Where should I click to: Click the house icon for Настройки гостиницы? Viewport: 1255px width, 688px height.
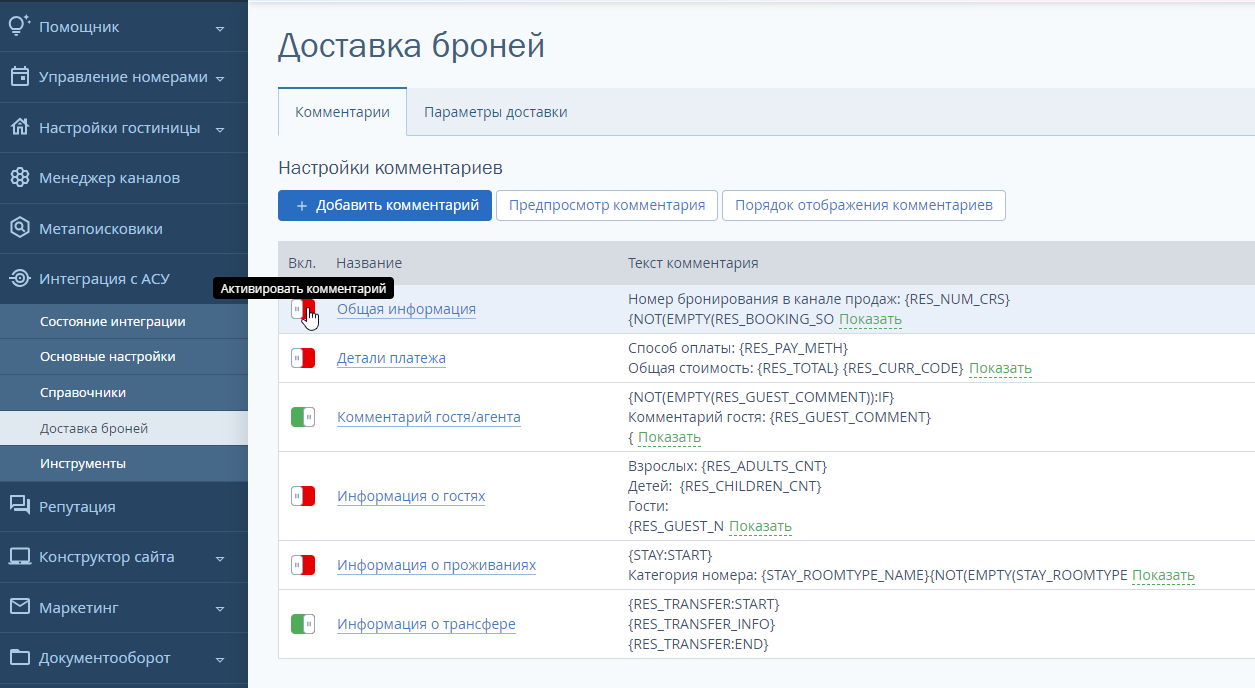pos(20,128)
